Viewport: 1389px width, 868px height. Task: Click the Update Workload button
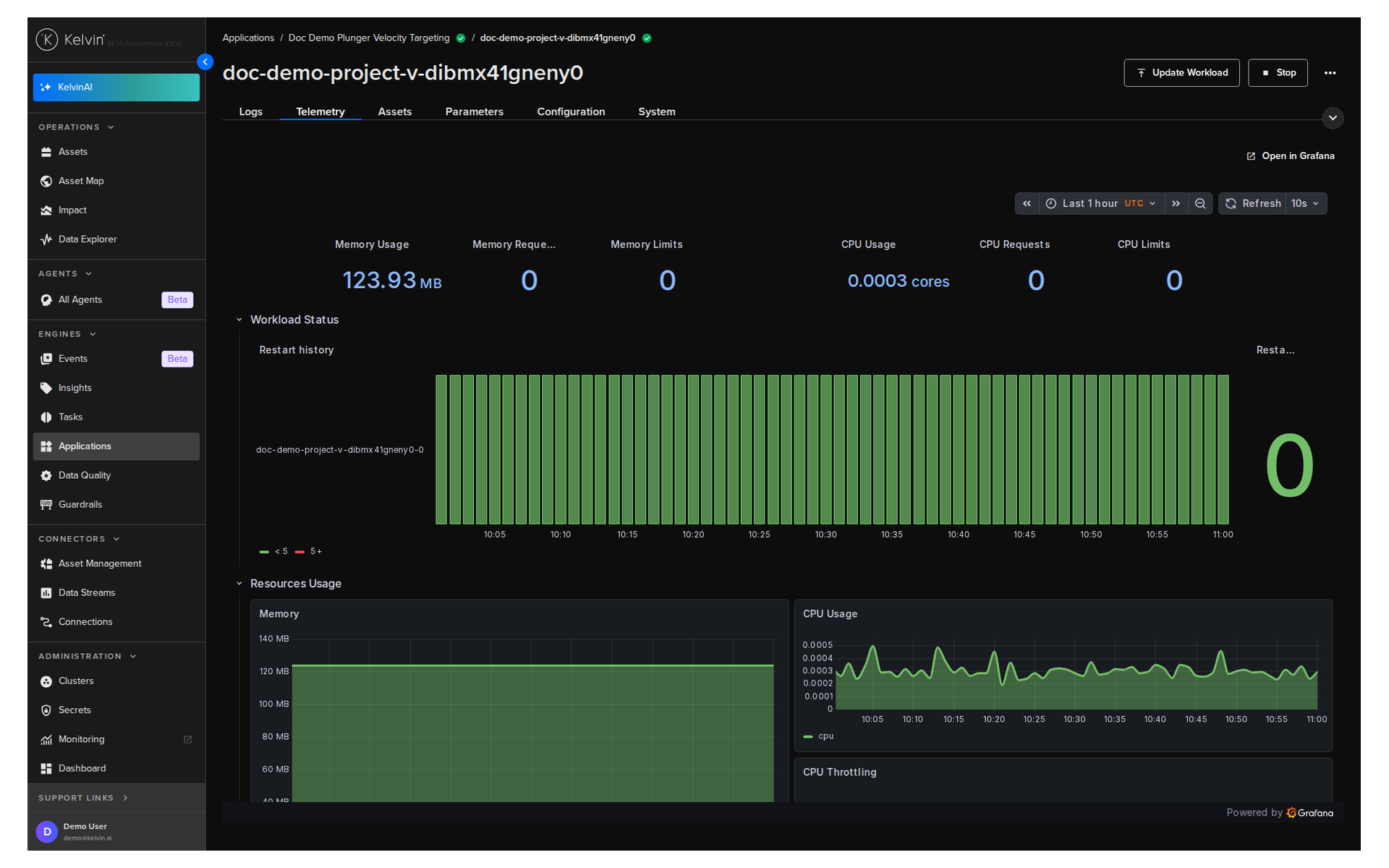(x=1181, y=73)
